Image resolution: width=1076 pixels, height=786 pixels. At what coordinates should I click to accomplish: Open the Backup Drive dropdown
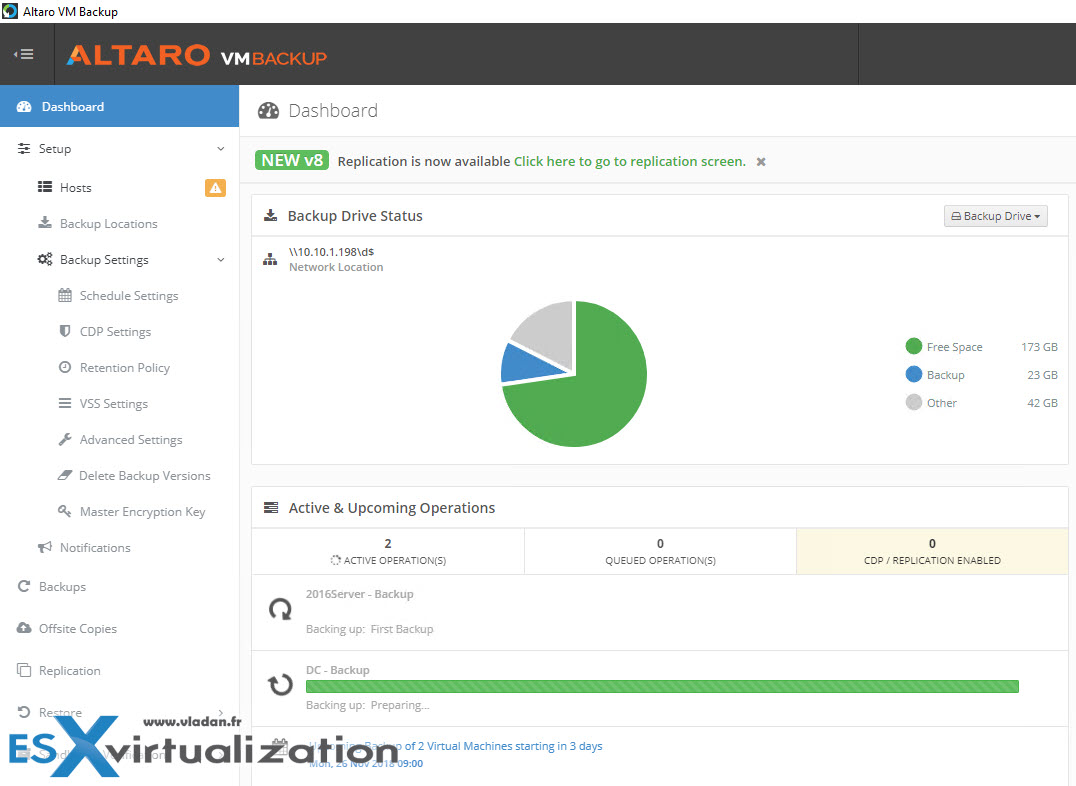click(995, 216)
